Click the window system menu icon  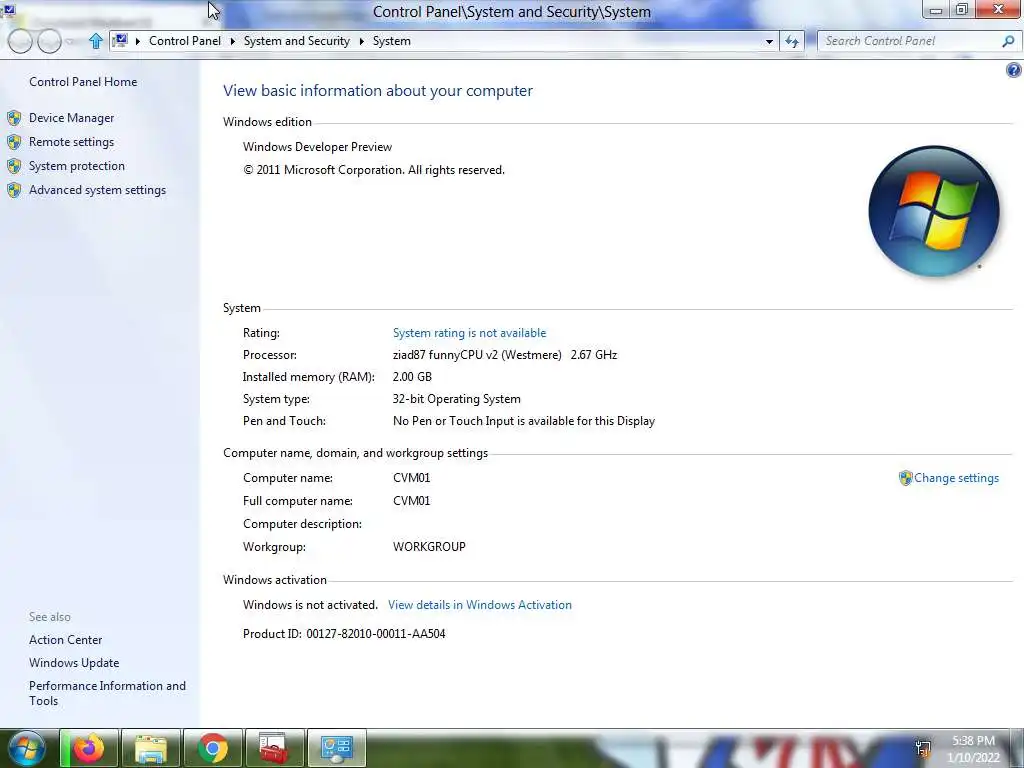point(9,9)
